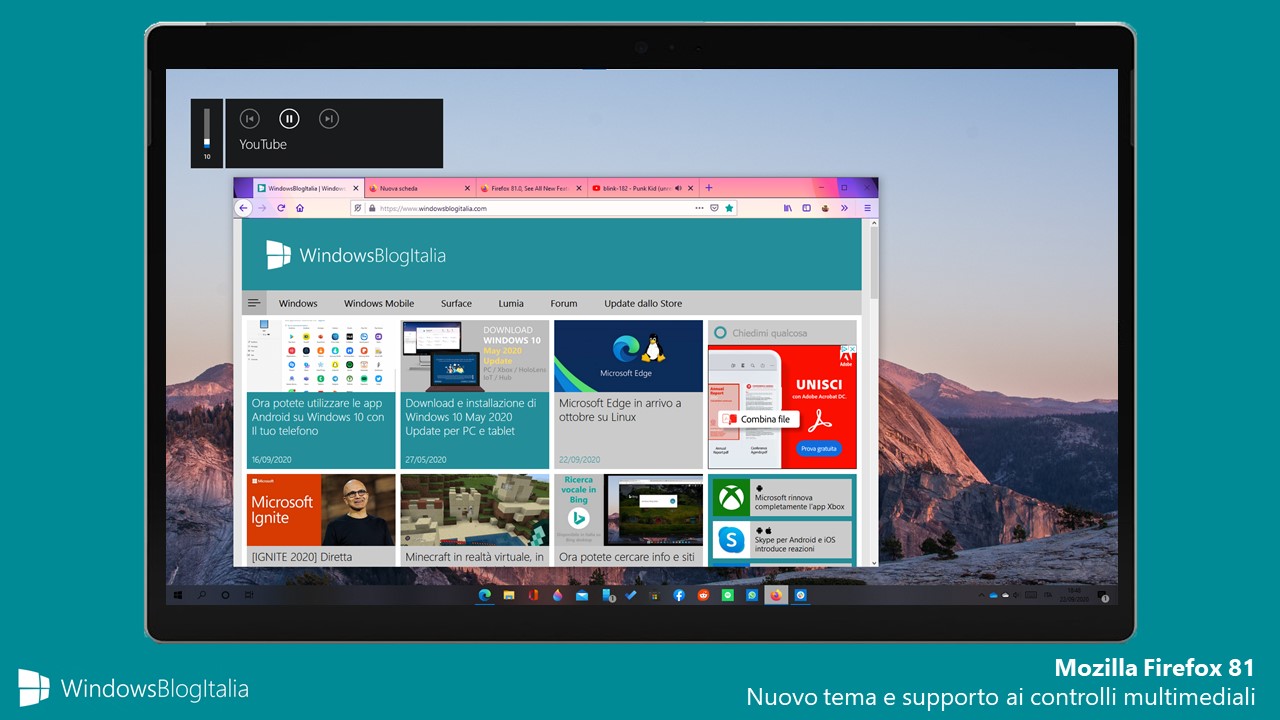This screenshot has width=1280, height=720.
Task: Click Prova gratuita button in Adobe ad
Action: [819, 449]
